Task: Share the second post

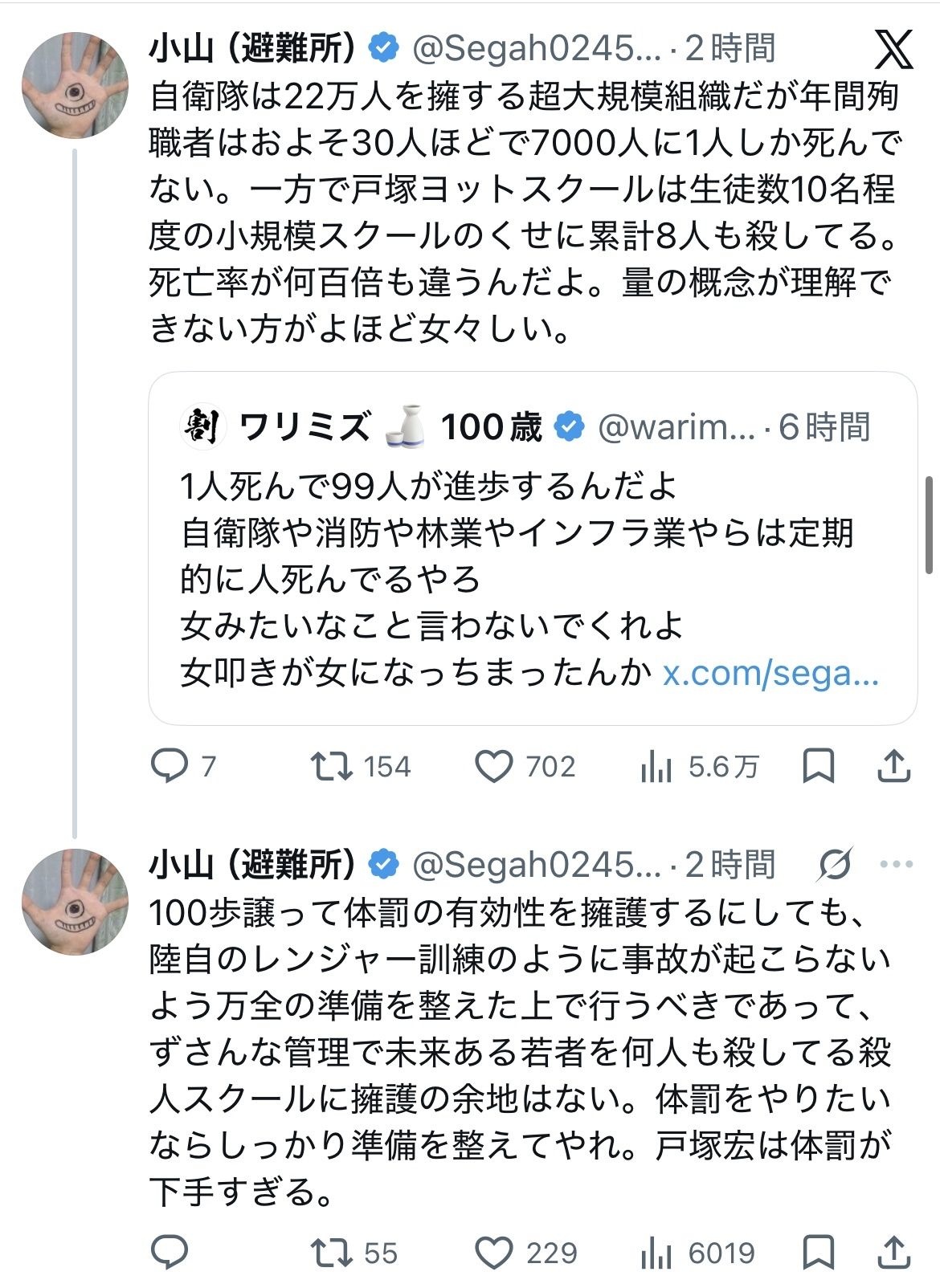Action: (893, 1252)
